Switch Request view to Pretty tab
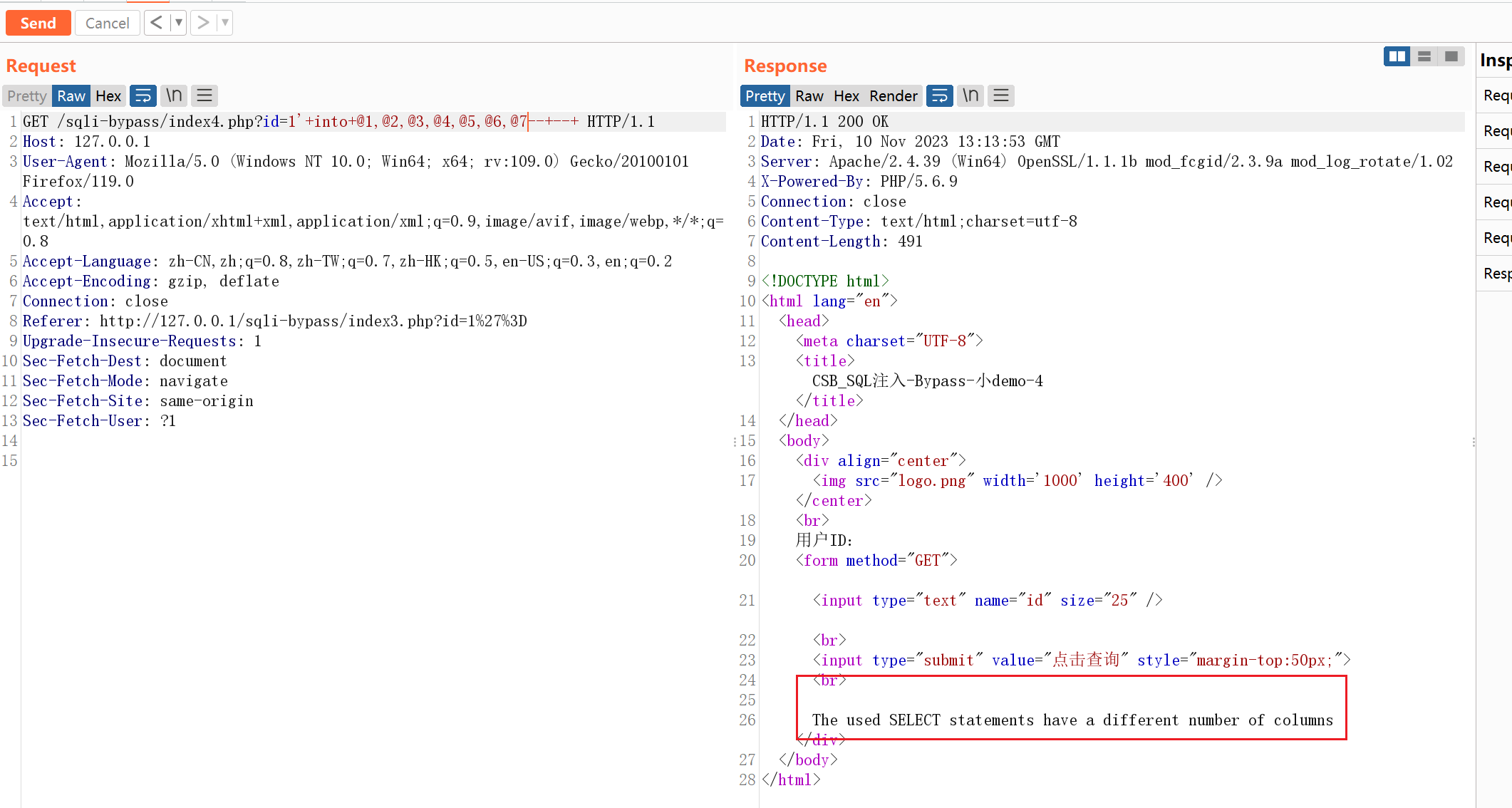Screen dimensions: 1512x808 click(x=27, y=95)
